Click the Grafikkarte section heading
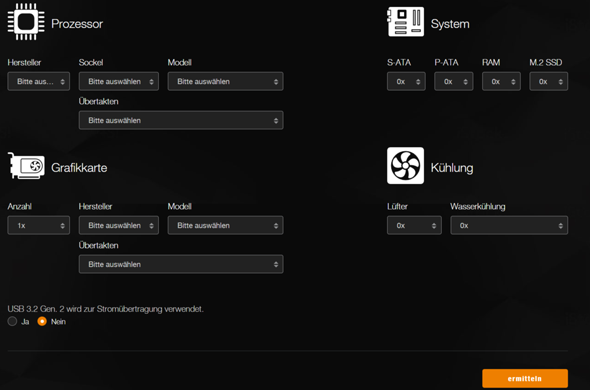The height and width of the screenshot is (390, 590). [79, 168]
